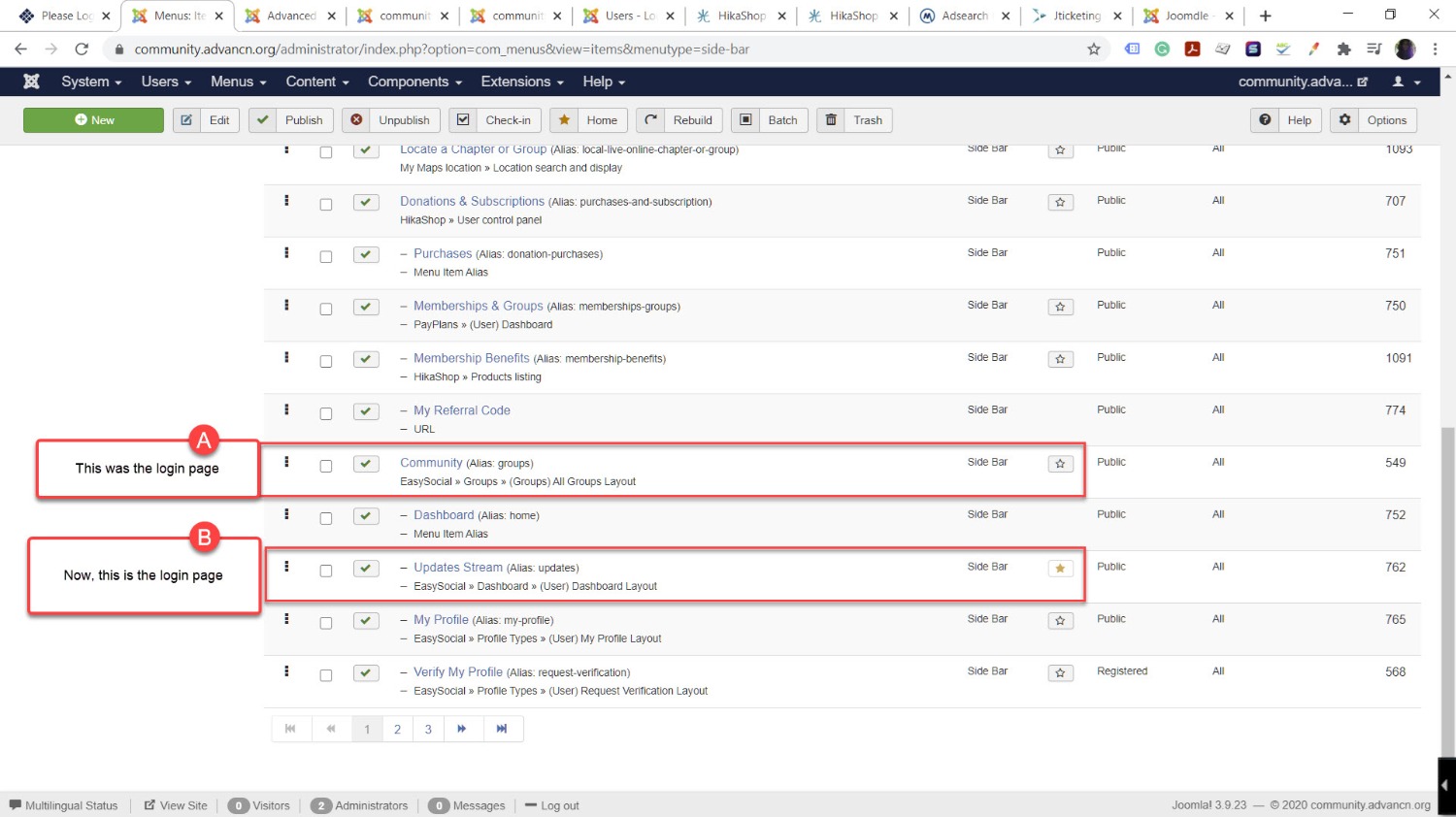Screen dimensions: 1456x817
Task: Open the user account dropdown
Action: pyautogui.click(x=1406, y=82)
